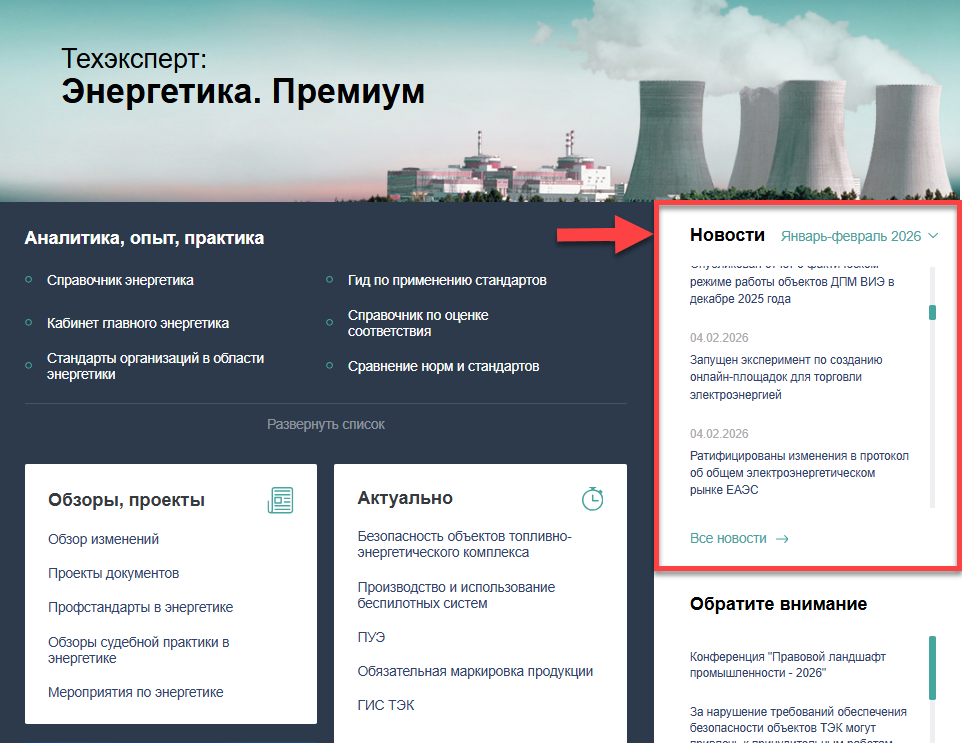Go to Проекты документов
Screen dimensions: 962x743
click(113, 573)
